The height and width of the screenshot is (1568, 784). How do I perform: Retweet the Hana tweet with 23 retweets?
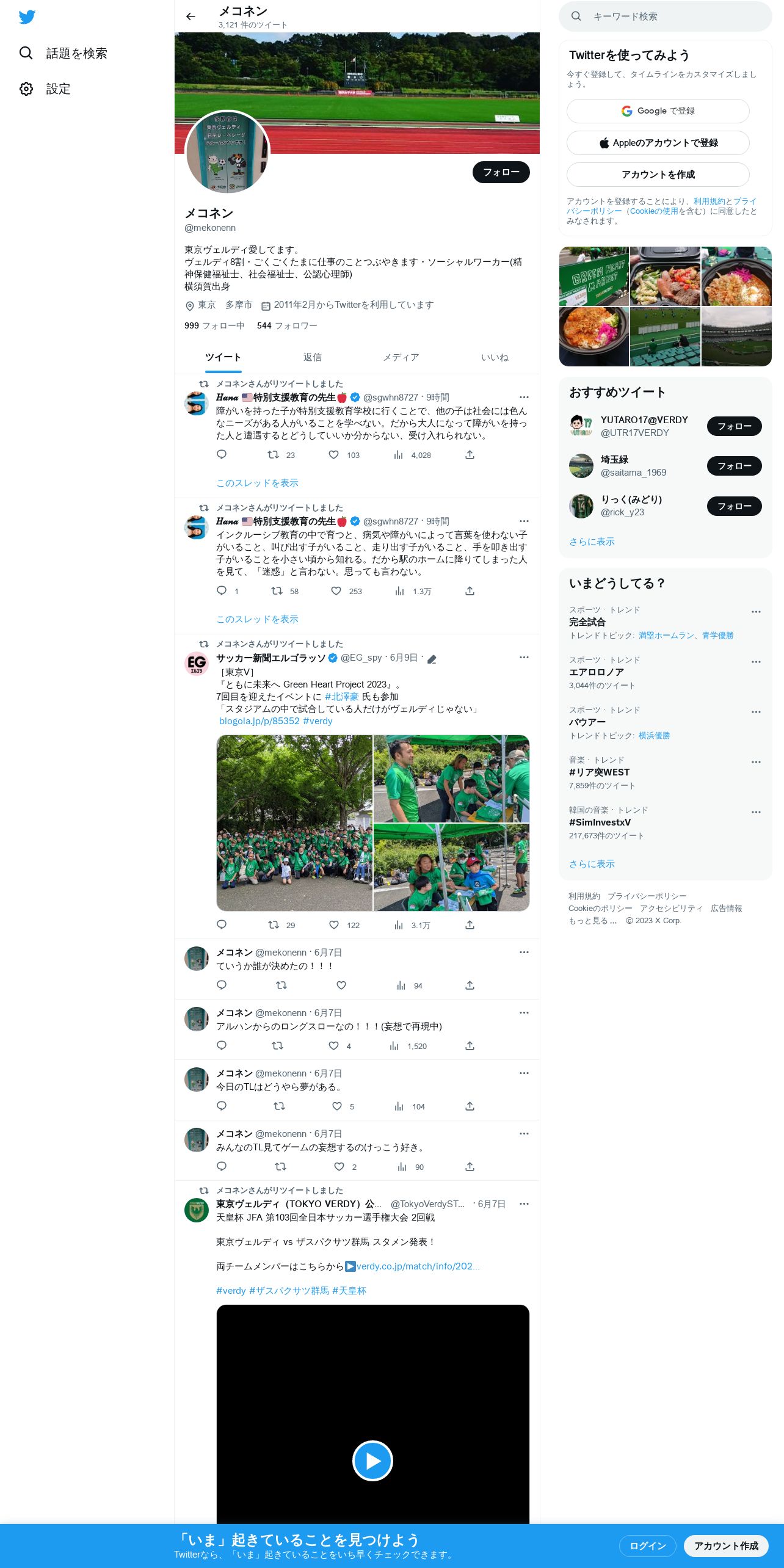point(281,455)
